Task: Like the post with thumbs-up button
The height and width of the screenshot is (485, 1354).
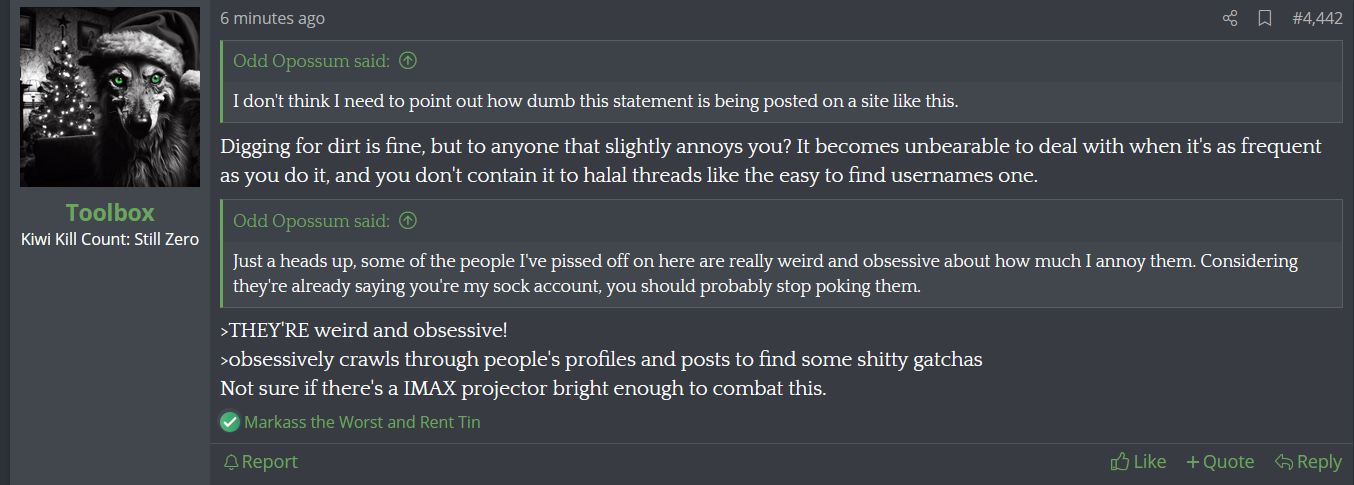Action: tap(1138, 461)
